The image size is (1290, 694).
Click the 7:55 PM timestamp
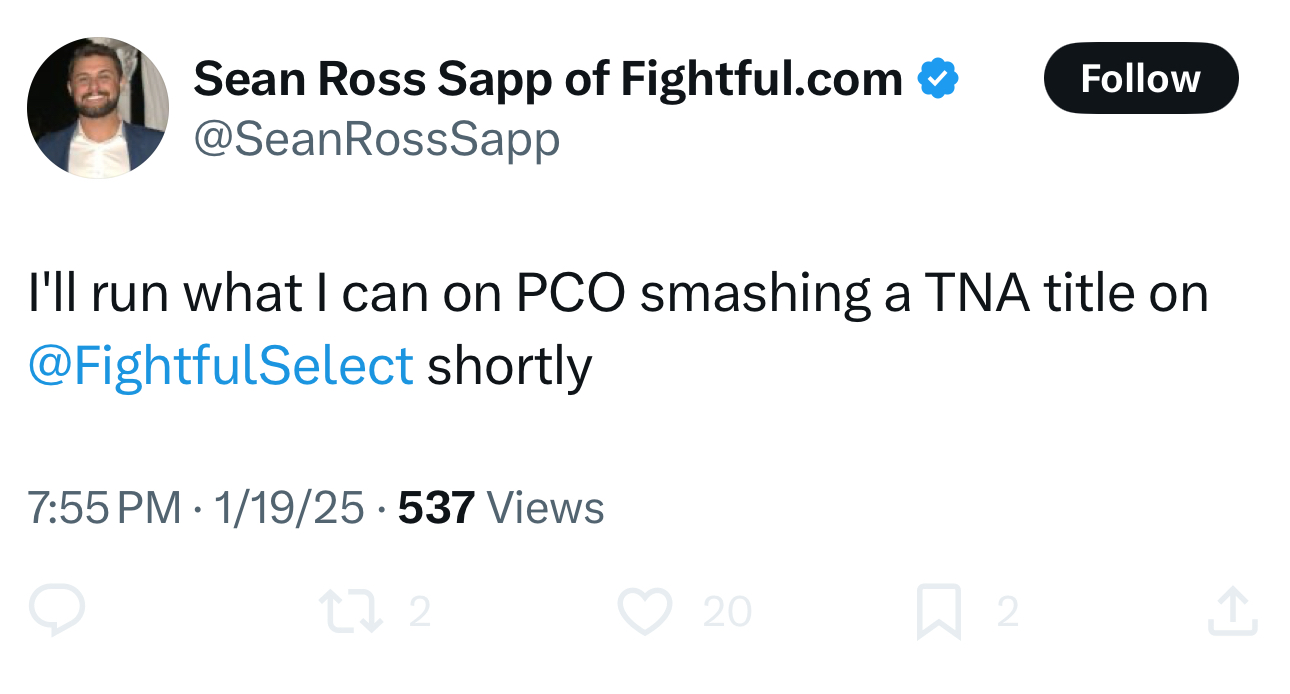pyautogui.click(x=105, y=508)
